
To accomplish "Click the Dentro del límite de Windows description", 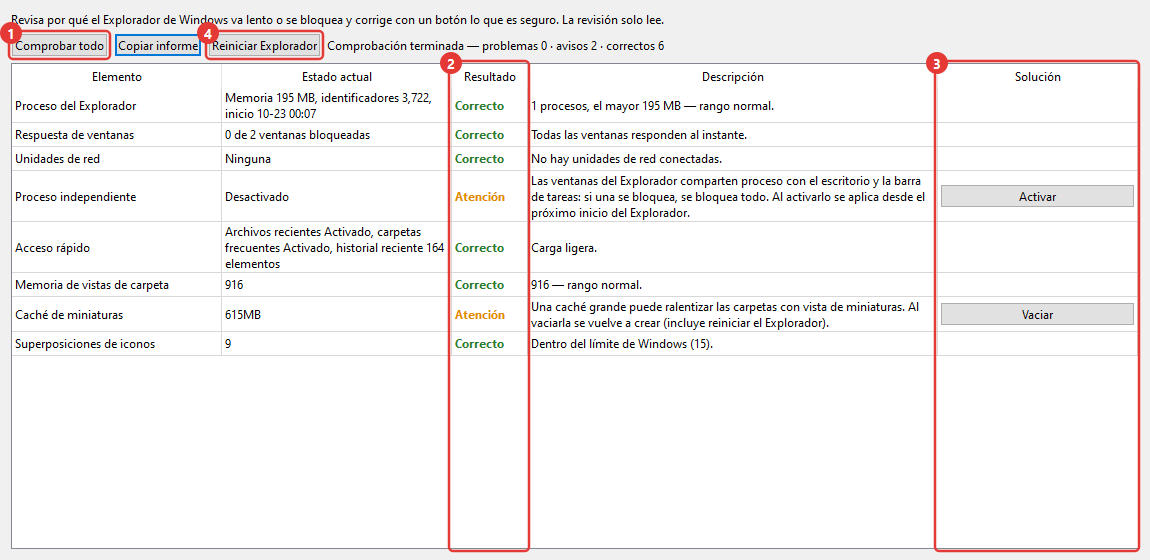I will click(622, 344).
